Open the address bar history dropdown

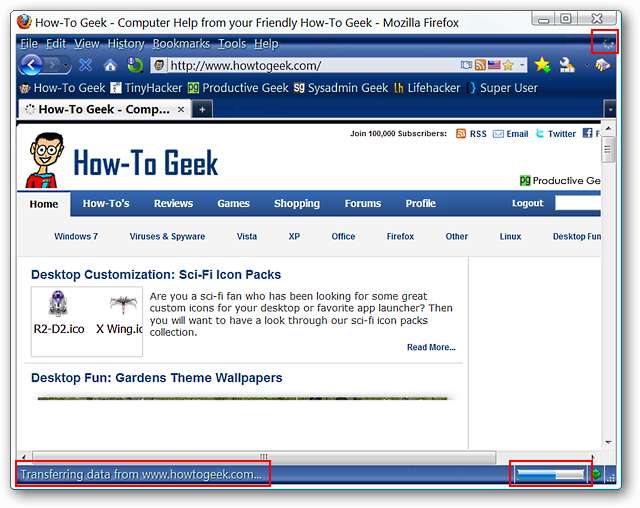[522, 65]
